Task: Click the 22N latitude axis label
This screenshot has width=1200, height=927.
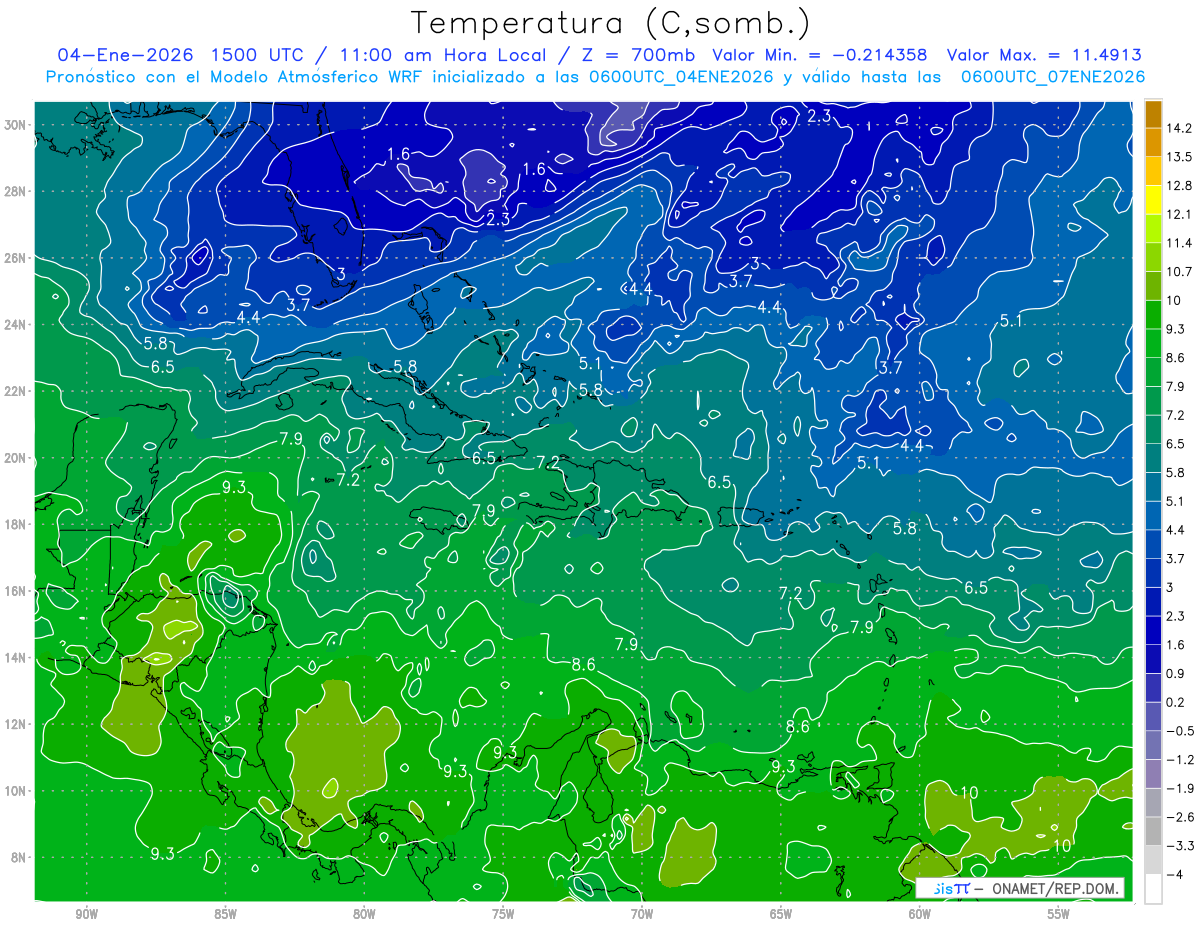Action: tap(15, 391)
